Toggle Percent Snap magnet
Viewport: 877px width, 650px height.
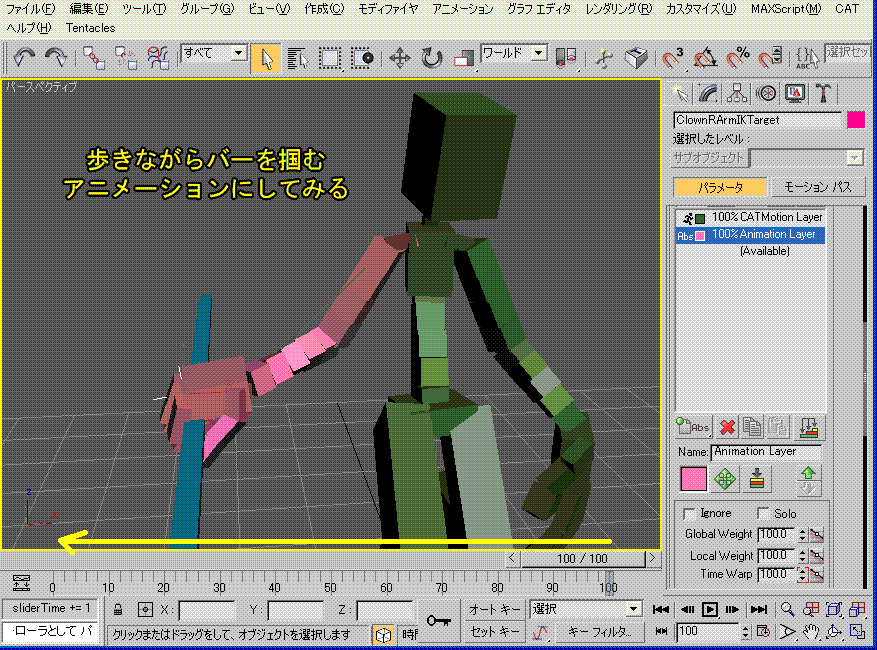[x=737, y=58]
